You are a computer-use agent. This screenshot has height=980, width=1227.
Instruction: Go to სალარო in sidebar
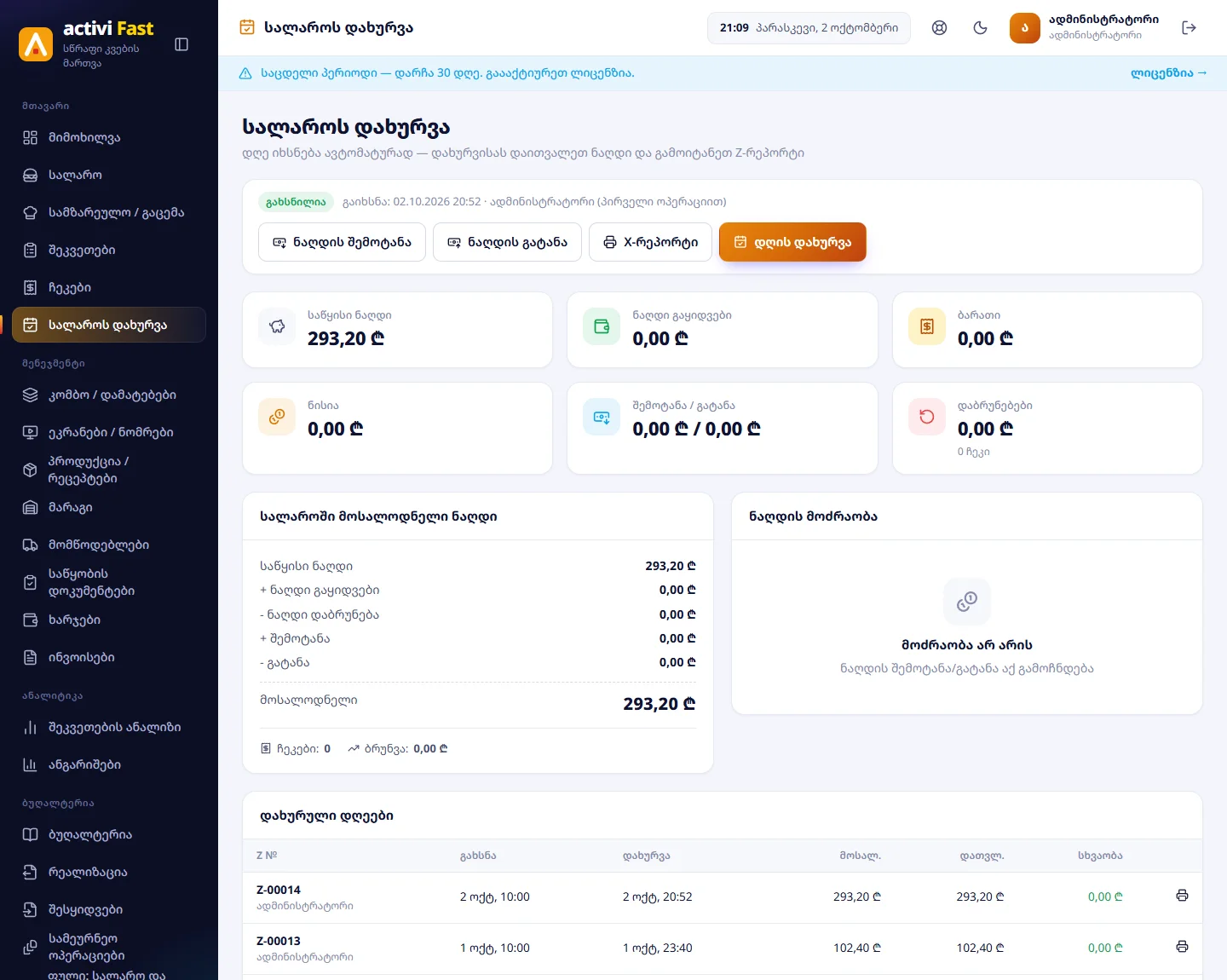point(109,176)
